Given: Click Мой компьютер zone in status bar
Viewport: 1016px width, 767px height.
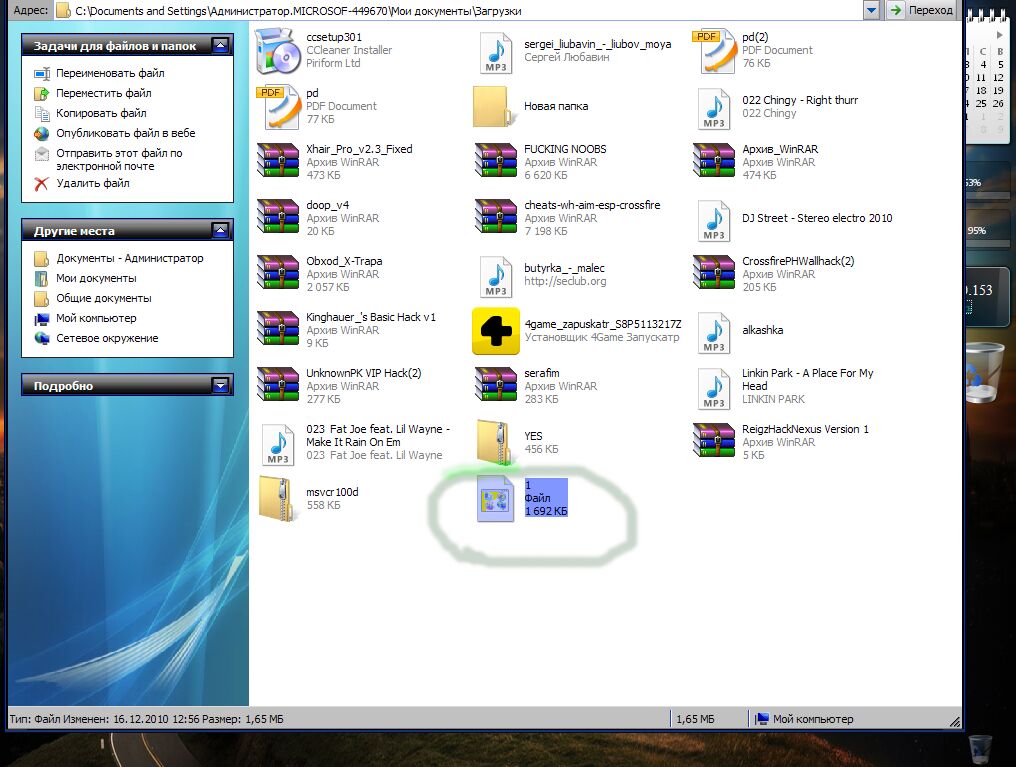Looking at the screenshot, I should [804, 719].
